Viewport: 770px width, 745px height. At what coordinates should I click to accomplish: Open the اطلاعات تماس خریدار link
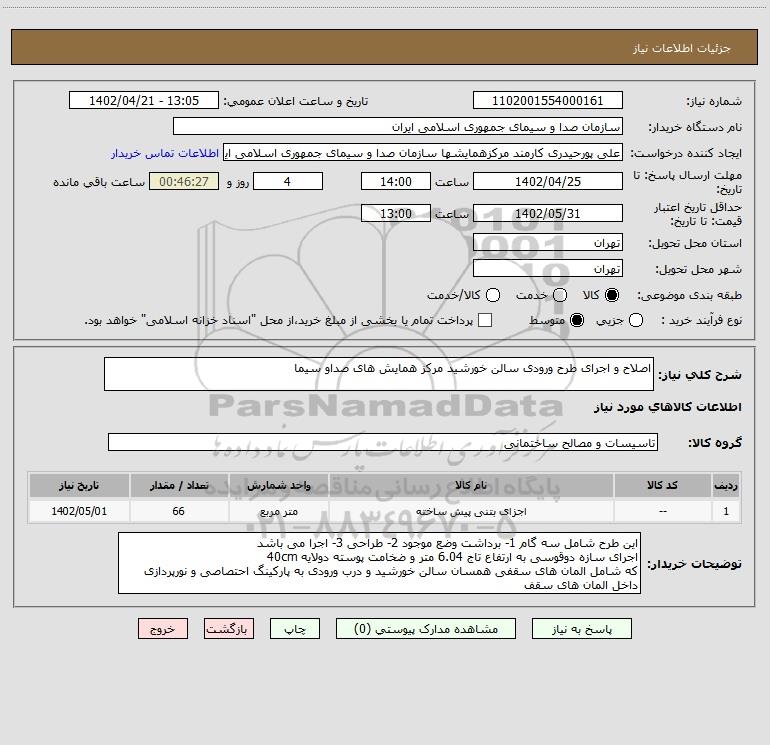165,153
